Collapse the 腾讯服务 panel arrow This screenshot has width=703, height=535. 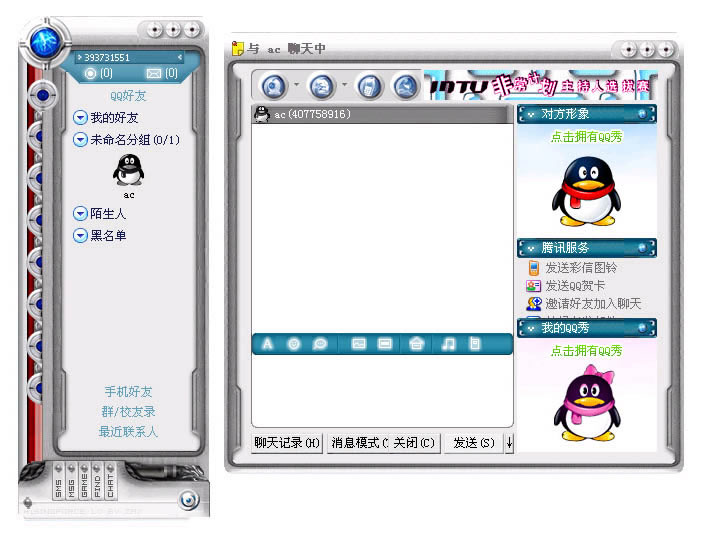(x=531, y=248)
